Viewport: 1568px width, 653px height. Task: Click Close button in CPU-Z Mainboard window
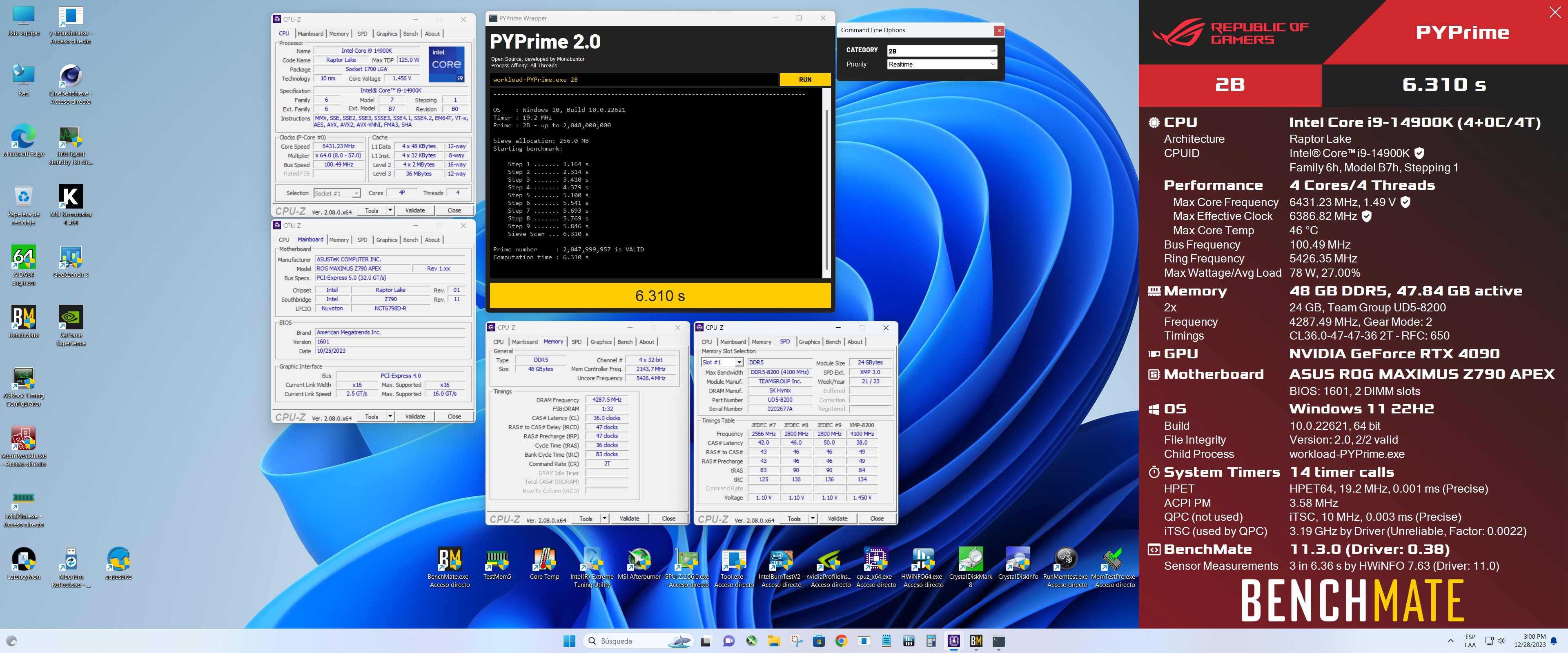coord(454,416)
